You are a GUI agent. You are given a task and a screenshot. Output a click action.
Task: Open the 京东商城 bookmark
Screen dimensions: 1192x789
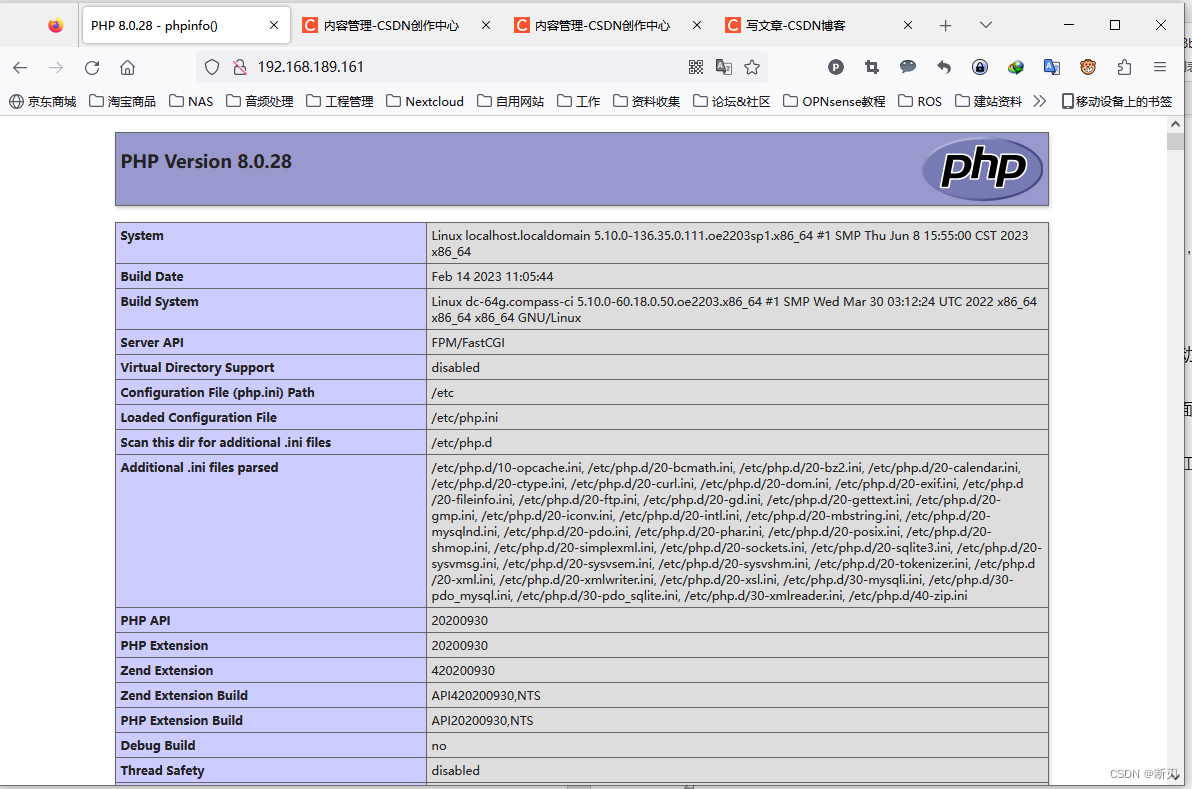pyautogui.click(x=42, y=100)
